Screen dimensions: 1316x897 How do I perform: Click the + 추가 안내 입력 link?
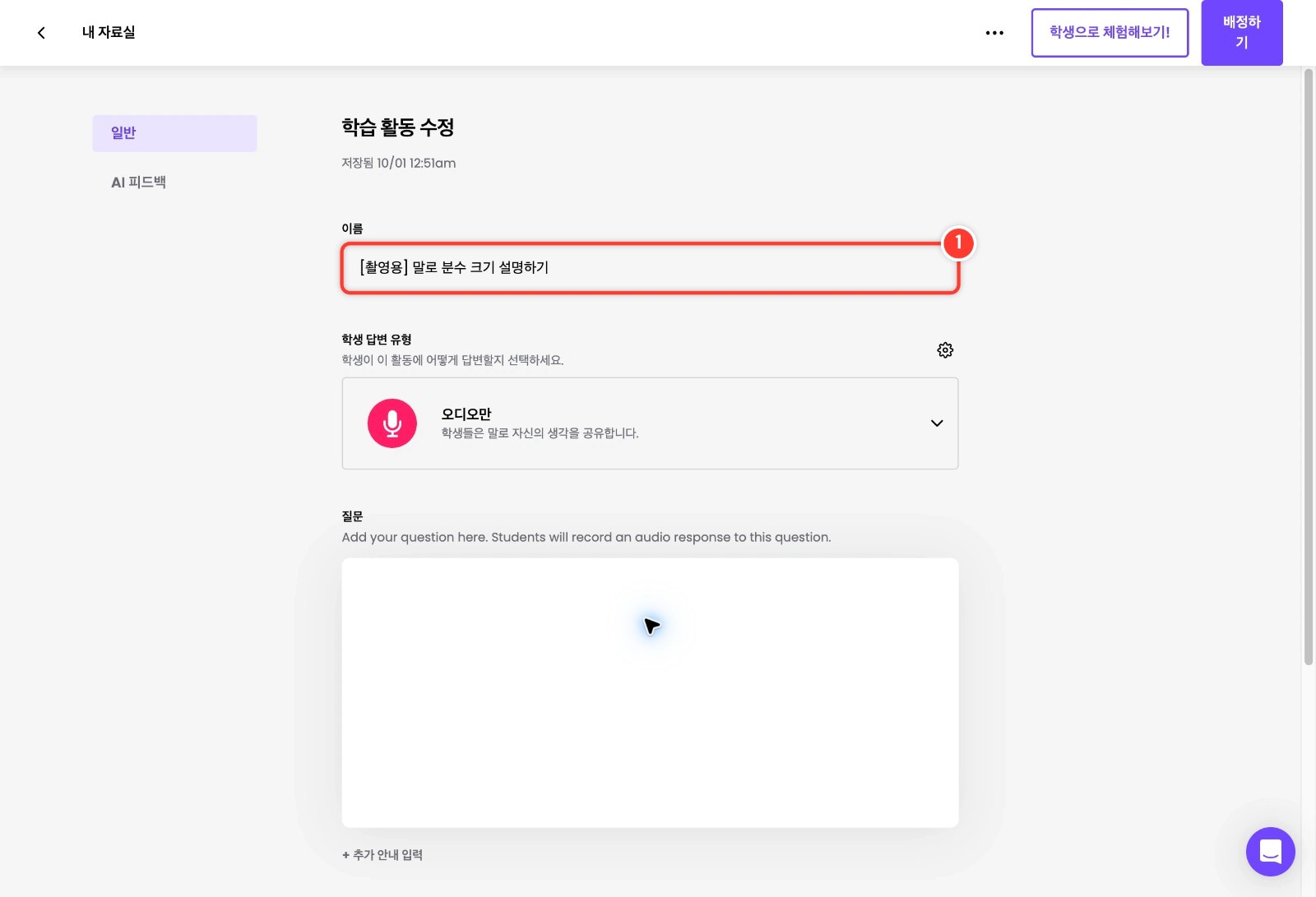point(382,855)
